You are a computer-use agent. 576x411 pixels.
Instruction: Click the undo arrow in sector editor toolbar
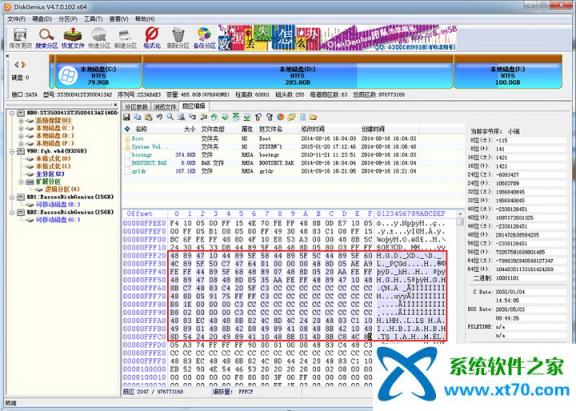click(x=159, y=117)
